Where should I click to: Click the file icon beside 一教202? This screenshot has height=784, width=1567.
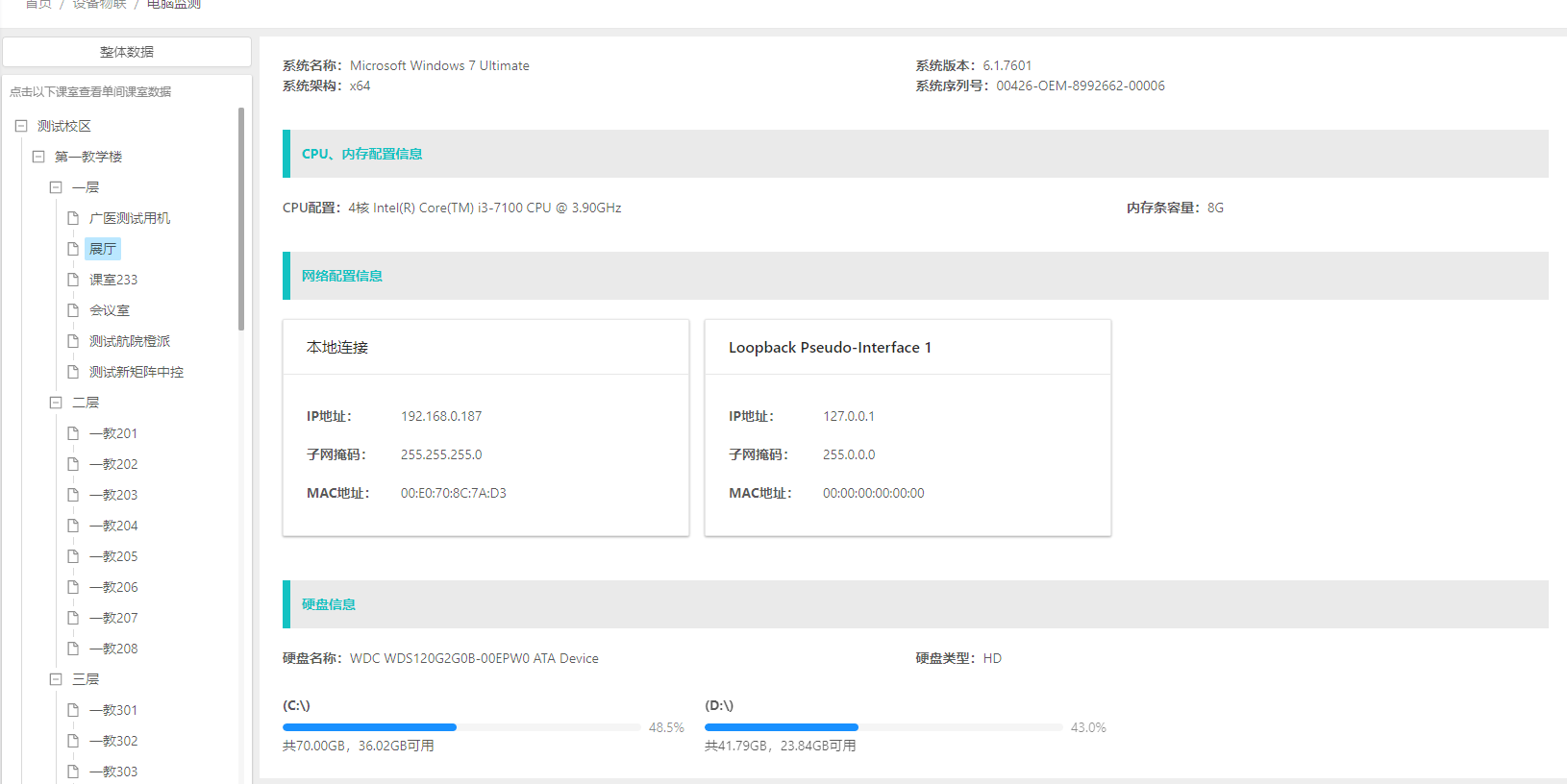coord(73,464)
